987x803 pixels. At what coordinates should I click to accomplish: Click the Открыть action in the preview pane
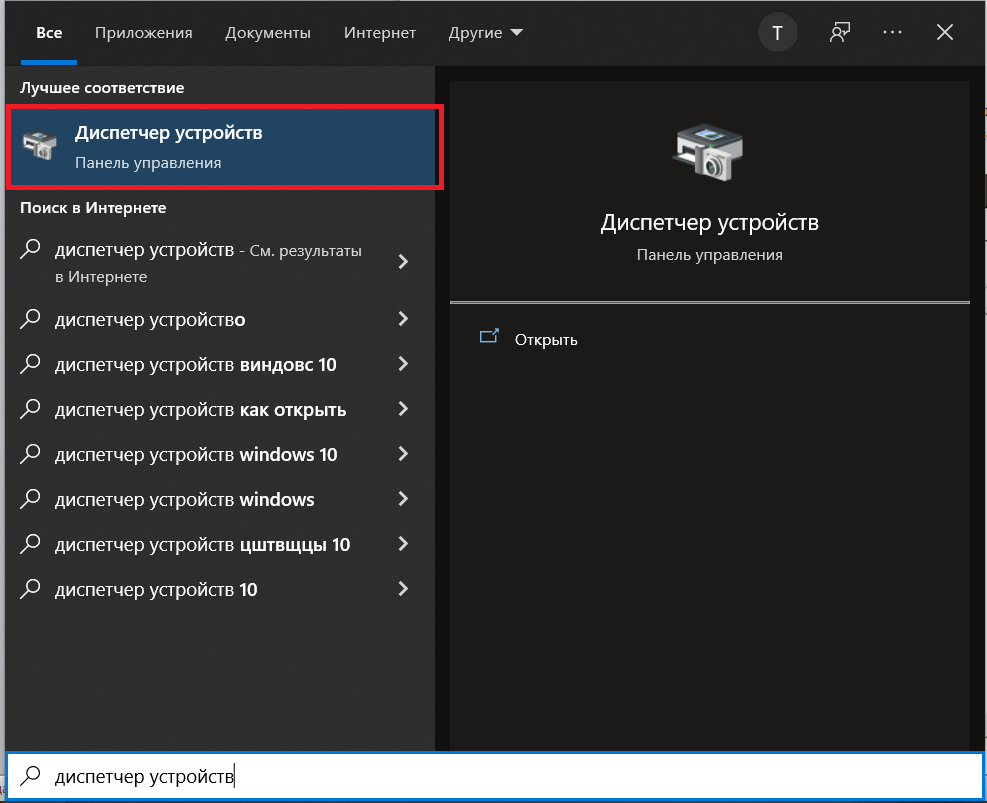coord(546,340)
